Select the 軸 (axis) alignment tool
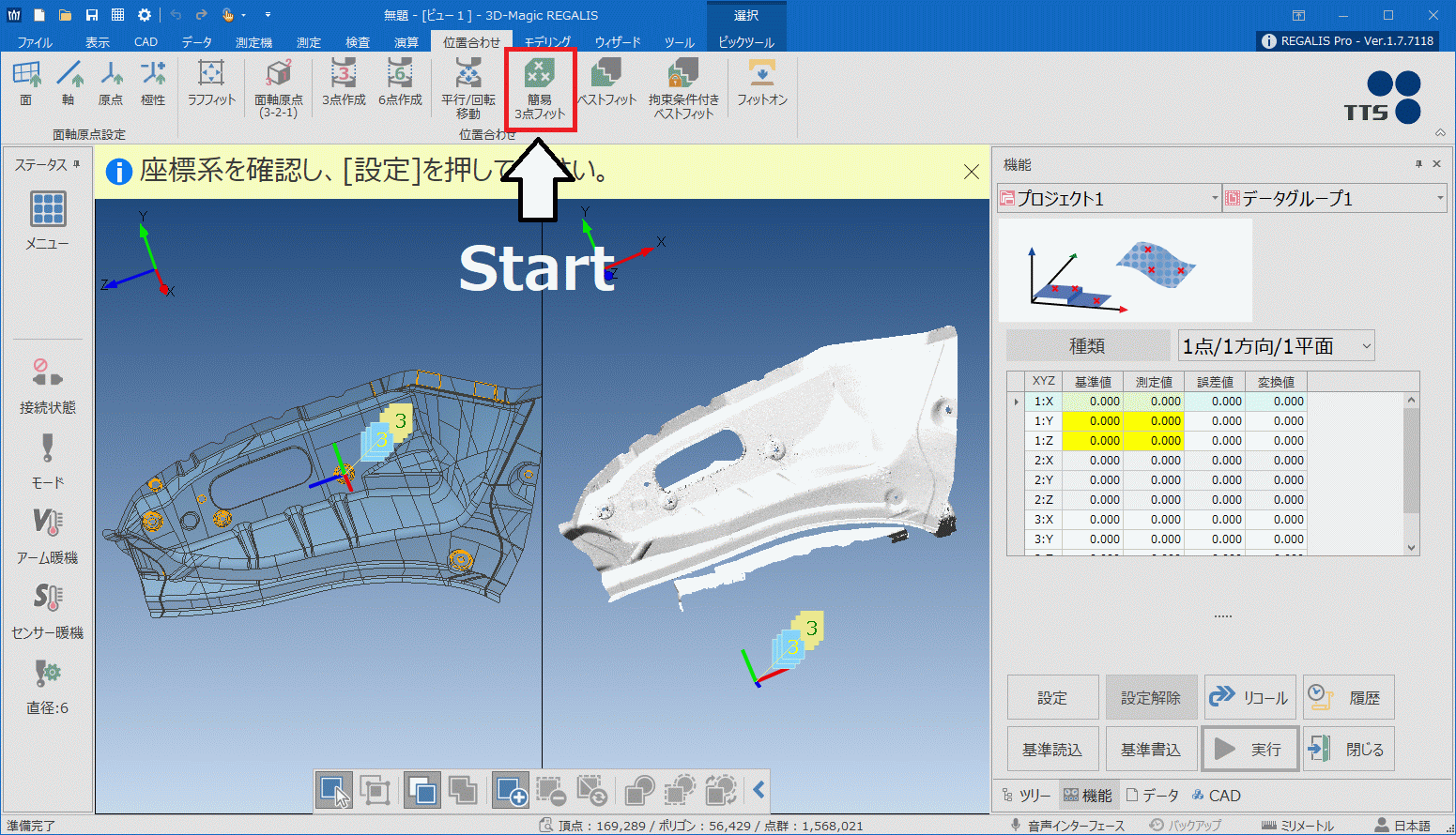The width and height of the screenshot is (1456, 835). coord(69,83)
